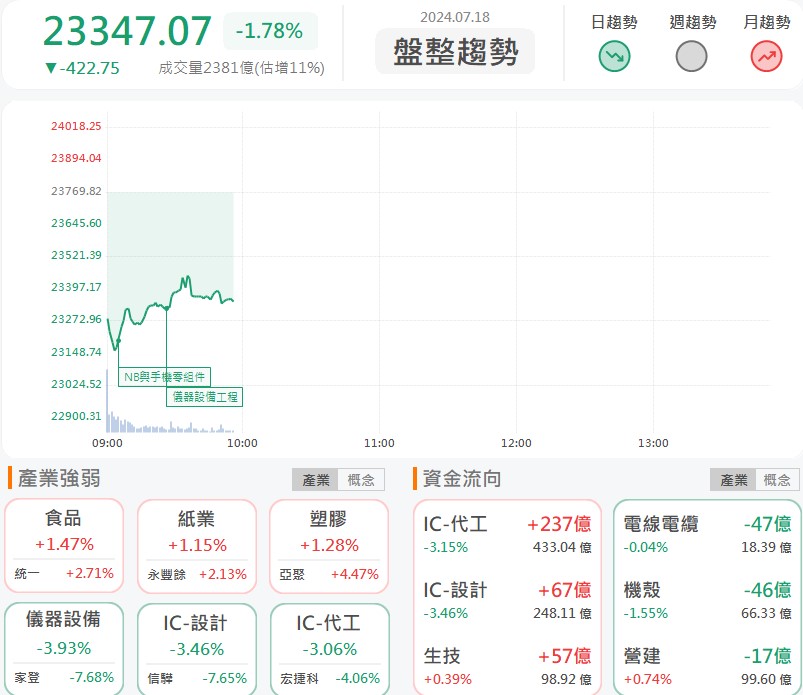Image resolution: width=803 pixels, height=695 pixels.
Task: Open the 食品 industry card
Action: [x=64, y=545]
